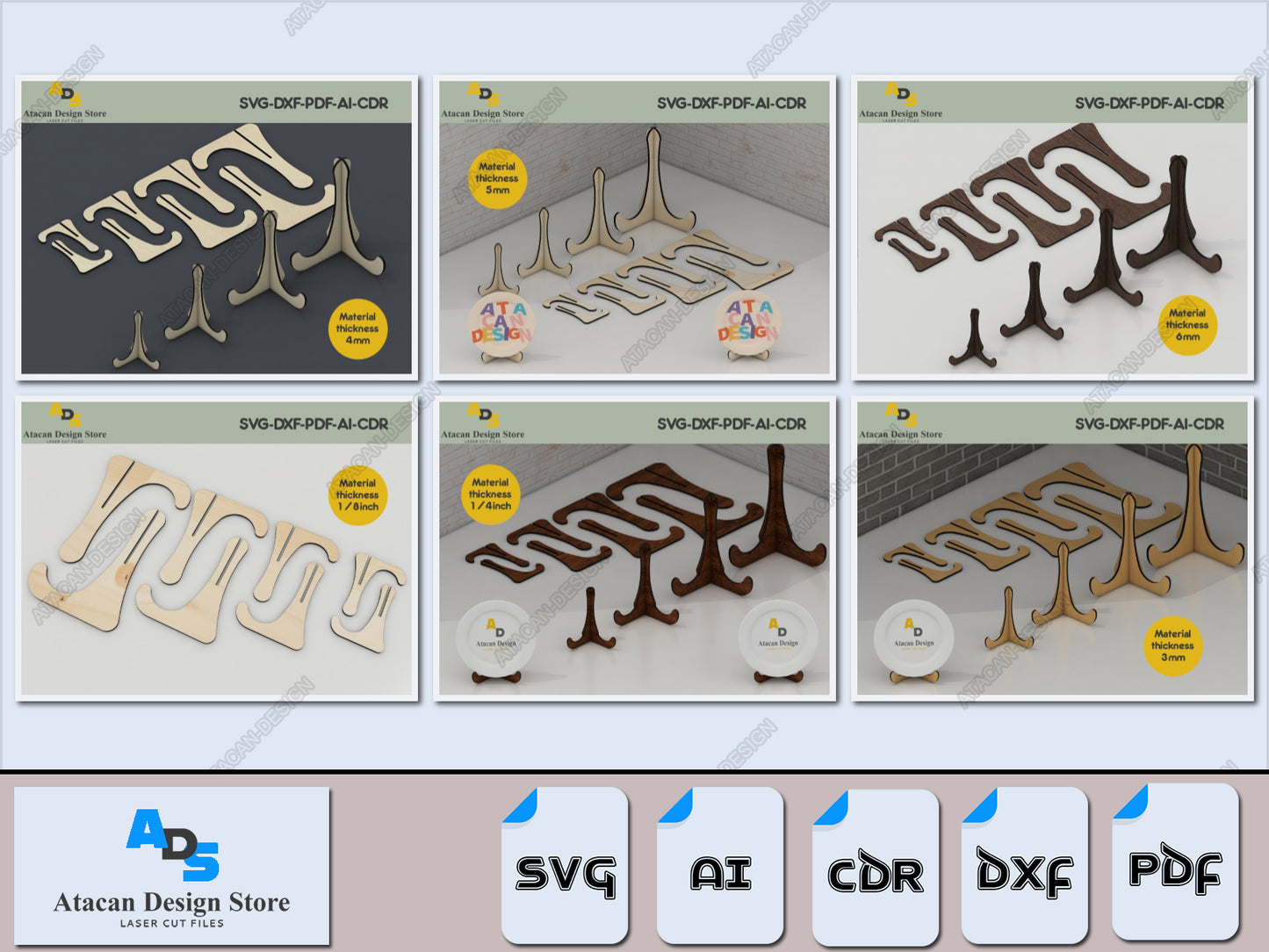Select the AI file format icon

(x=720, y=866)
